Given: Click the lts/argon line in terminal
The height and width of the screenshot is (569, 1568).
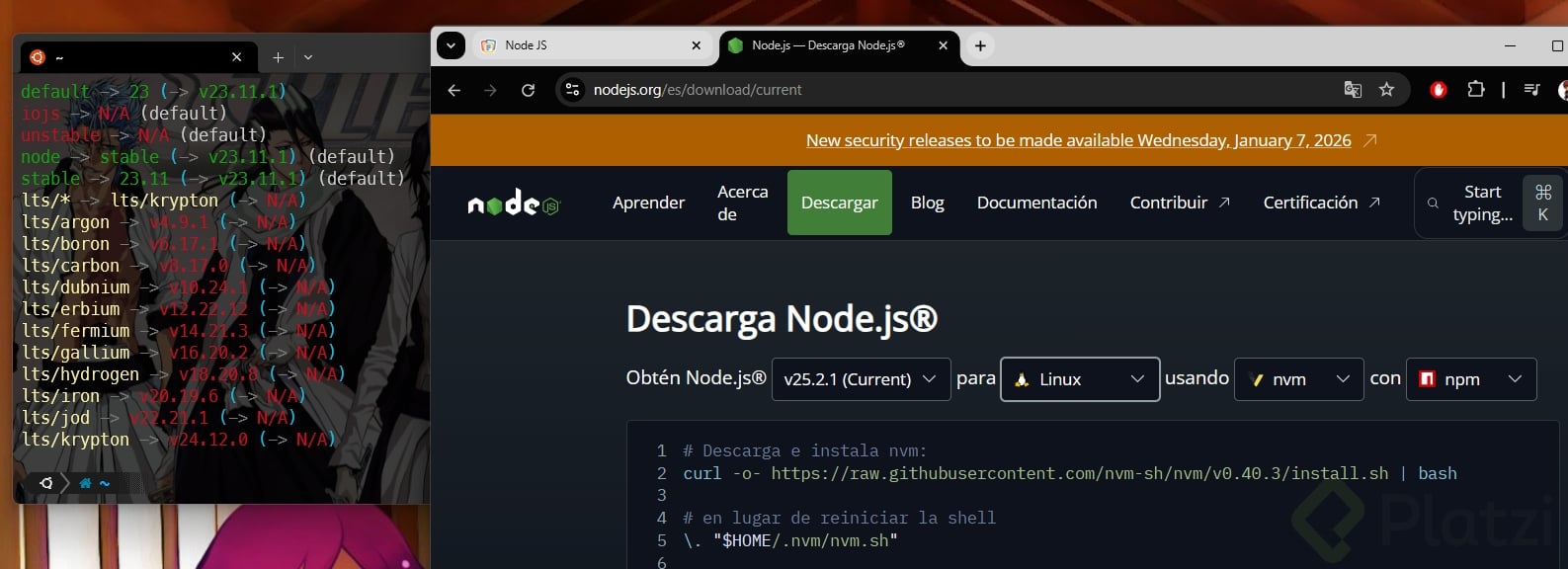Looking at the screenshot, I should (158, 222).
